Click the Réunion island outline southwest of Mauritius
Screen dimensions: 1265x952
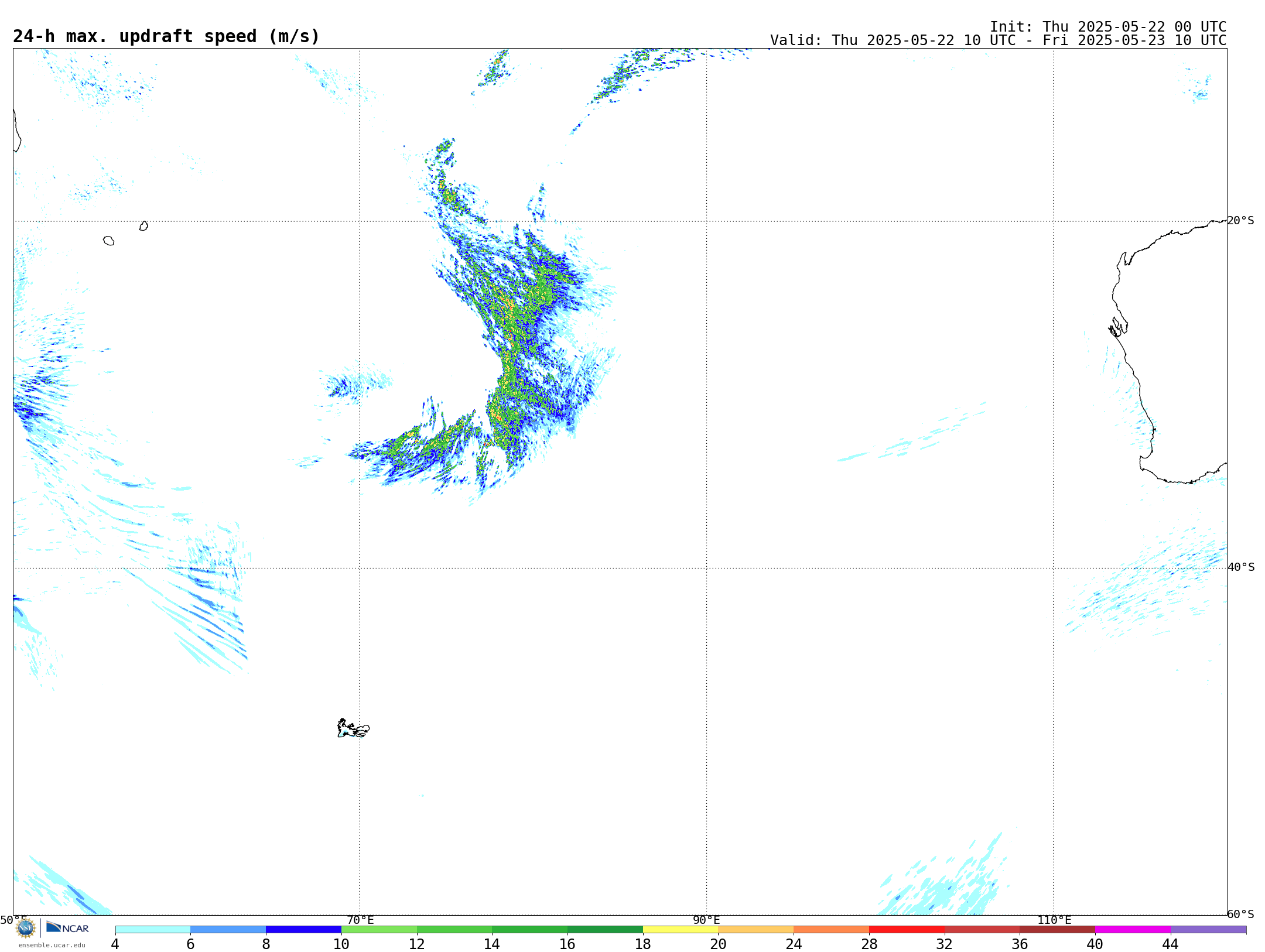[108, 241]
